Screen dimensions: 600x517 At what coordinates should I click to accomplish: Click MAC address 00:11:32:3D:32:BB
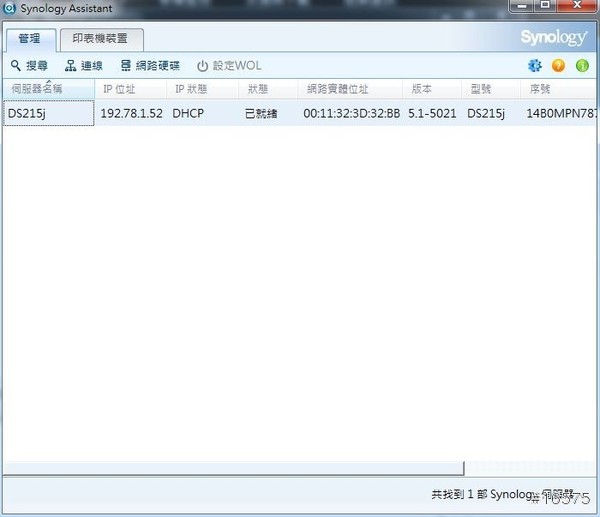(352, 113)
